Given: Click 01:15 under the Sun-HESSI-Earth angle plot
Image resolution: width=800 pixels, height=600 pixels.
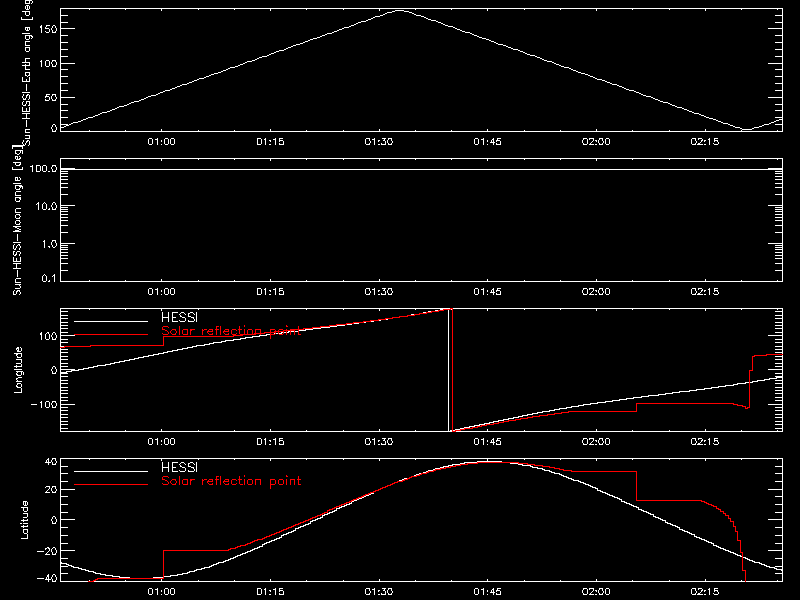Looking at the screenshot, I should tap(270, 141).
